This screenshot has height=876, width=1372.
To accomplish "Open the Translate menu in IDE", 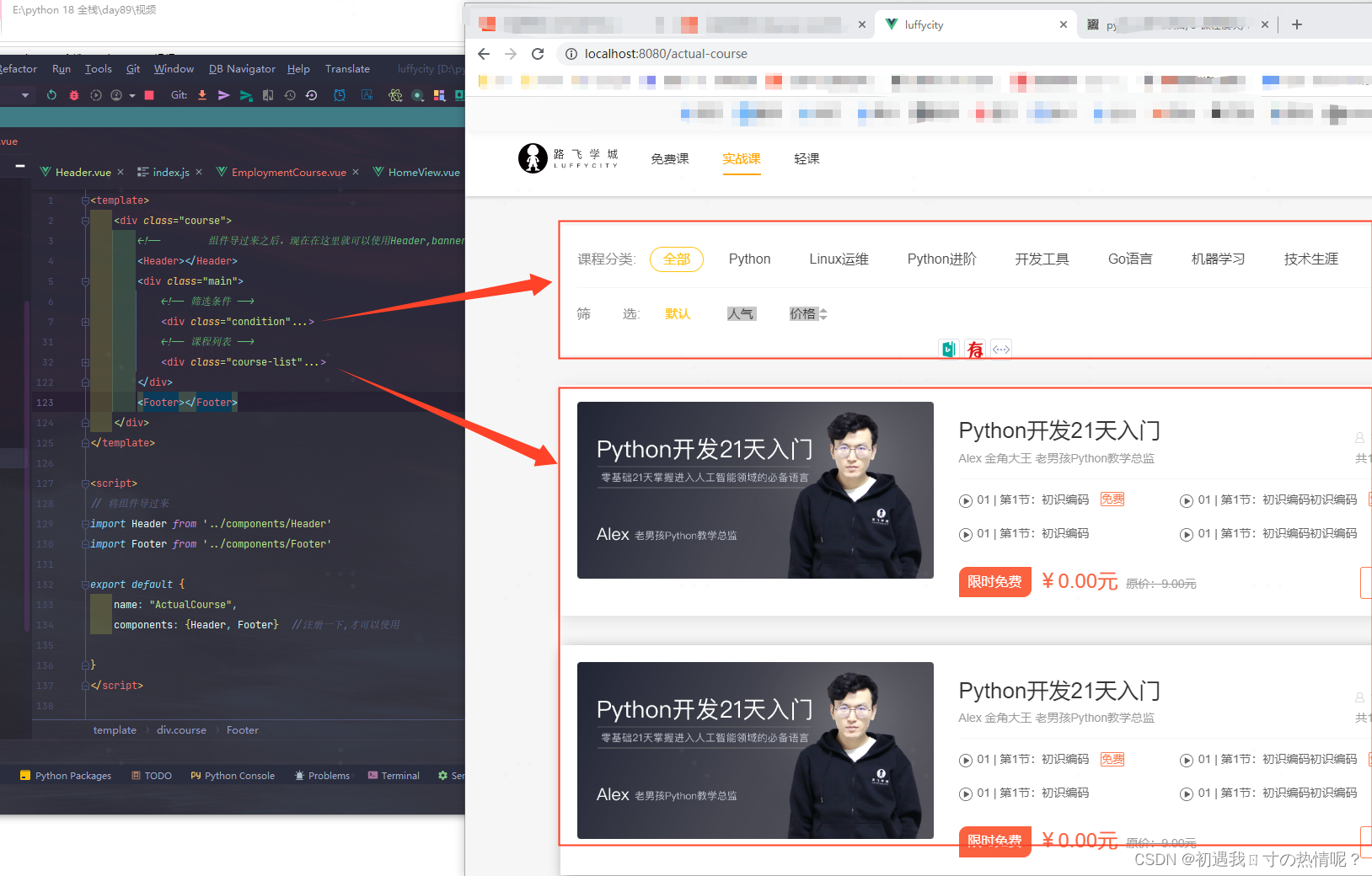I will coord(347,69).
